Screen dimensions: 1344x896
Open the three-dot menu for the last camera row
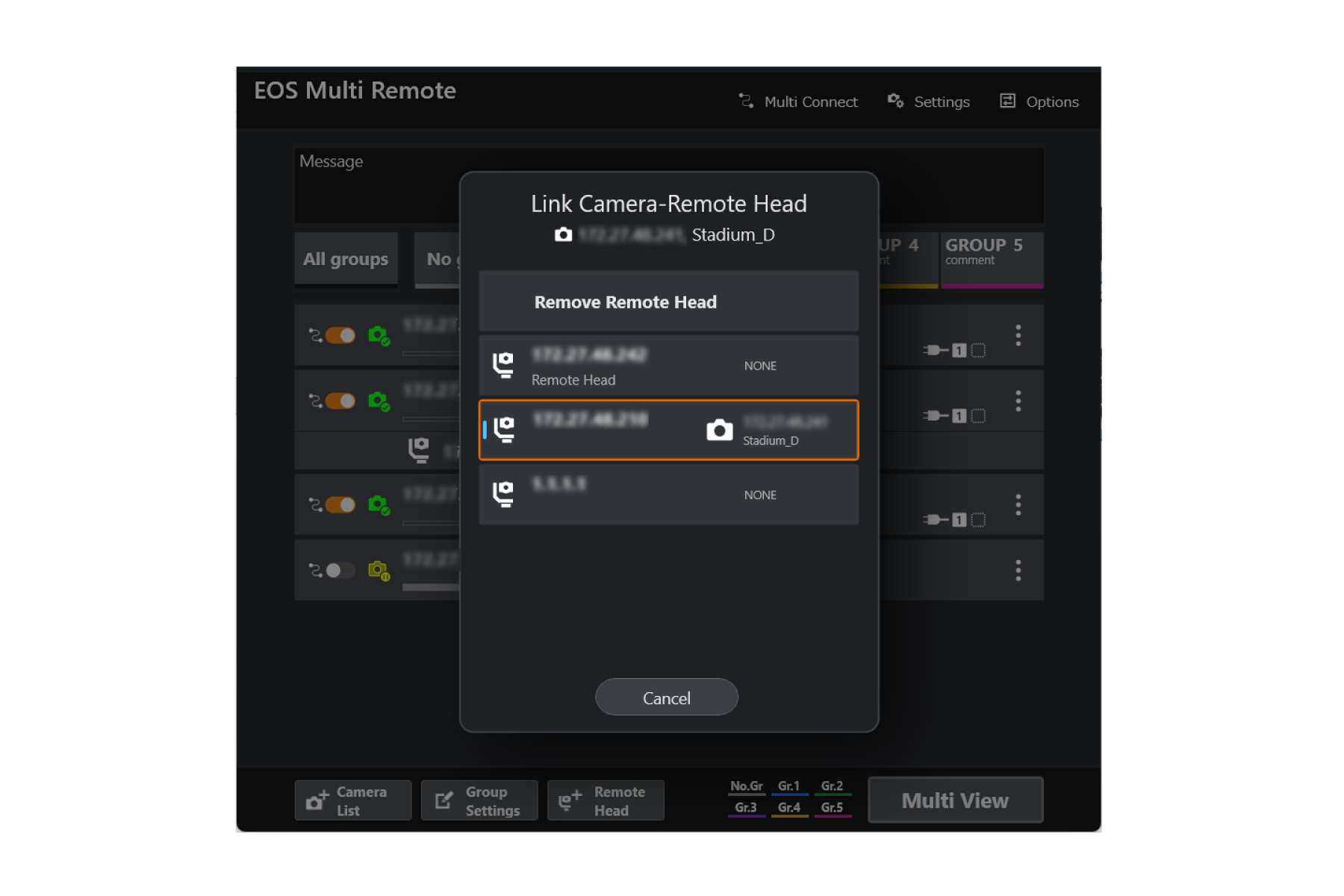pos(1018,570)
